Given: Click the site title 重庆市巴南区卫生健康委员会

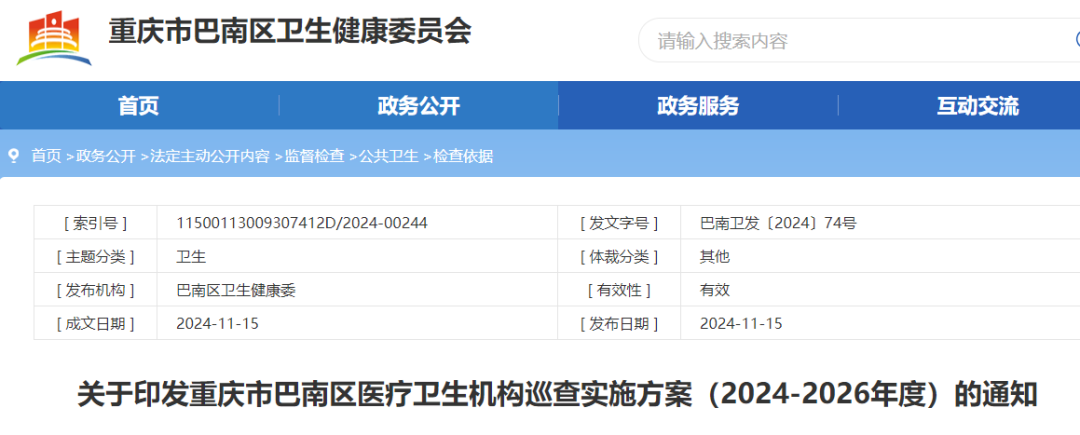Looking at the screenshot, I should pos(290,32).
